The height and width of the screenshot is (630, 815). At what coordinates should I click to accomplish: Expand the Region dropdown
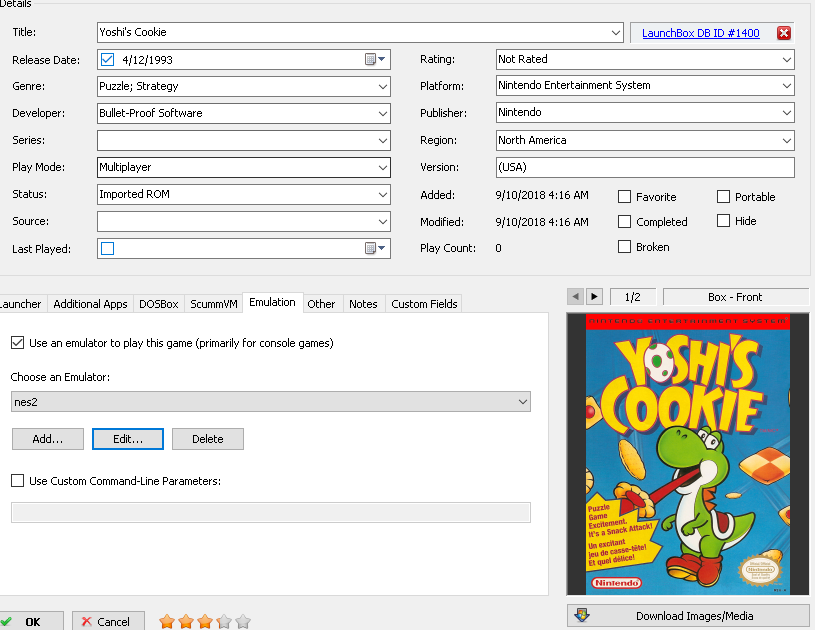(x=787, y=140)
